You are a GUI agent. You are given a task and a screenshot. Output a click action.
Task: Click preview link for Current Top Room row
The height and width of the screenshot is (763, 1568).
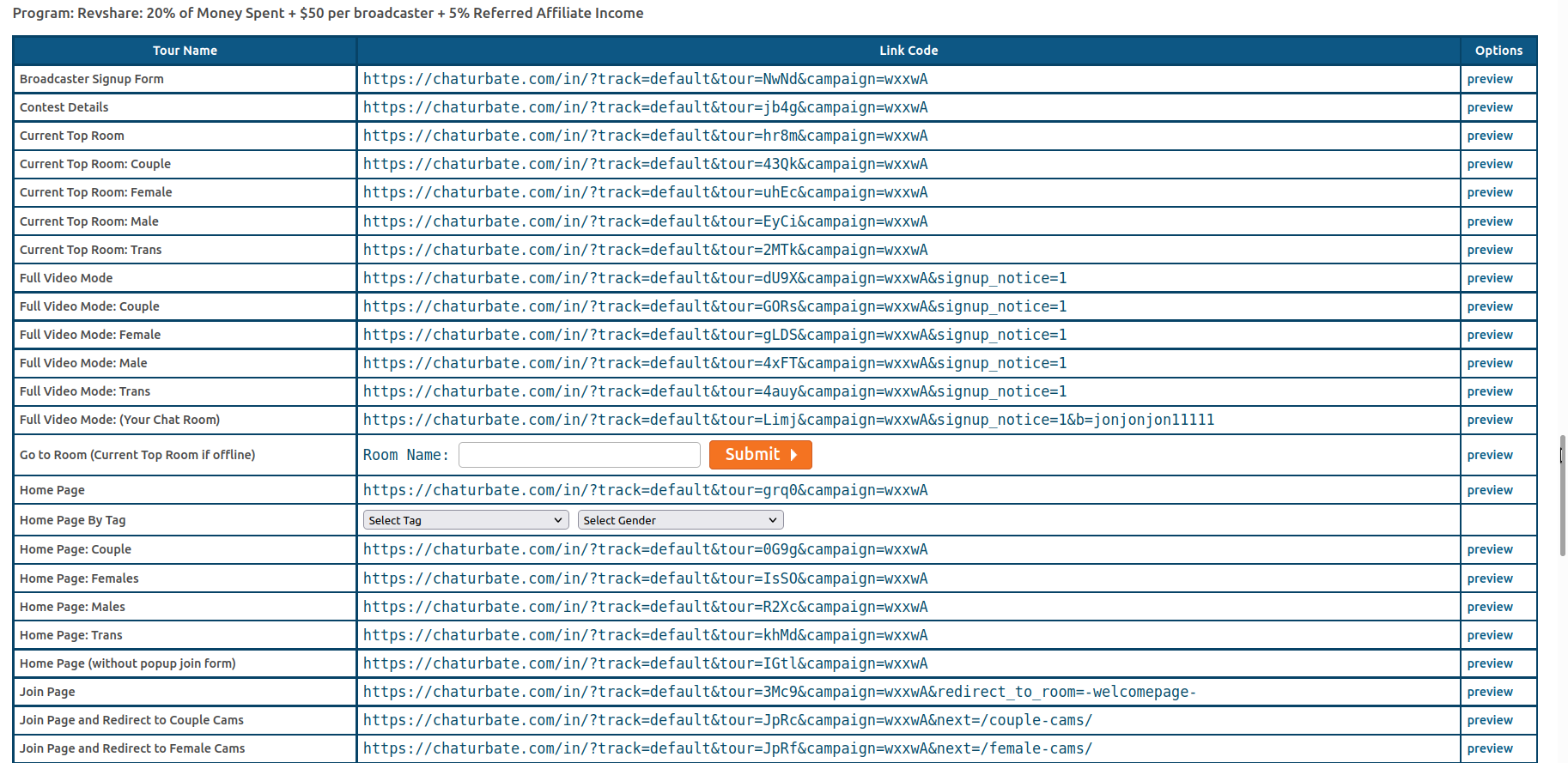point(1489,136)
